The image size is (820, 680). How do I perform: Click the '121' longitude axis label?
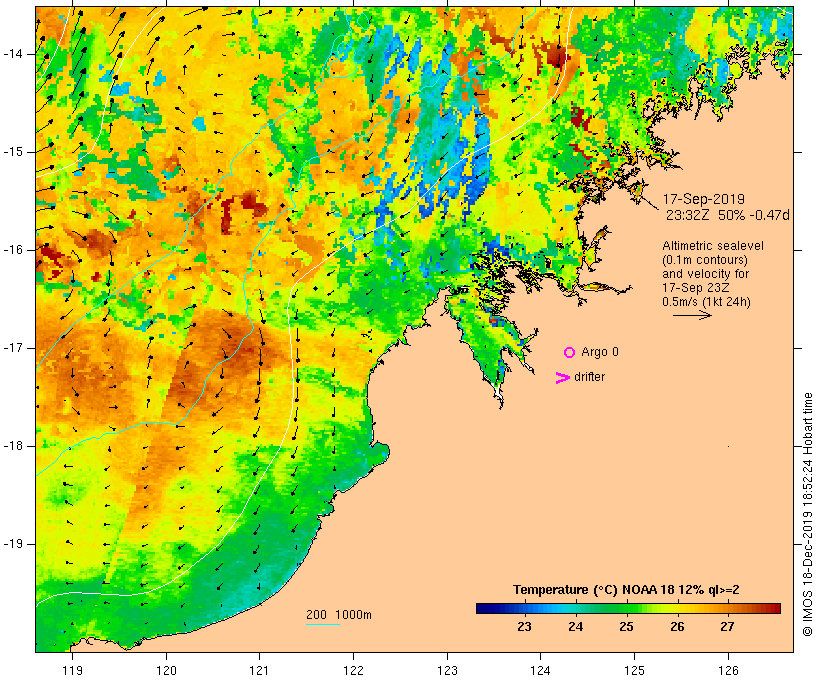(259, 670)
